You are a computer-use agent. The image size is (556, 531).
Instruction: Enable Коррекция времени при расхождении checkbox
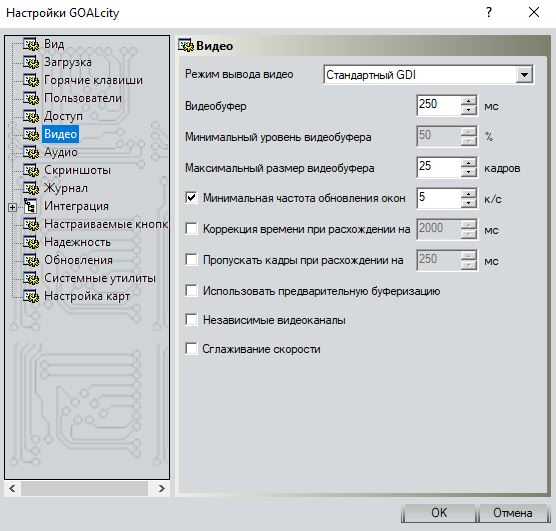click(x=191, y=229)
